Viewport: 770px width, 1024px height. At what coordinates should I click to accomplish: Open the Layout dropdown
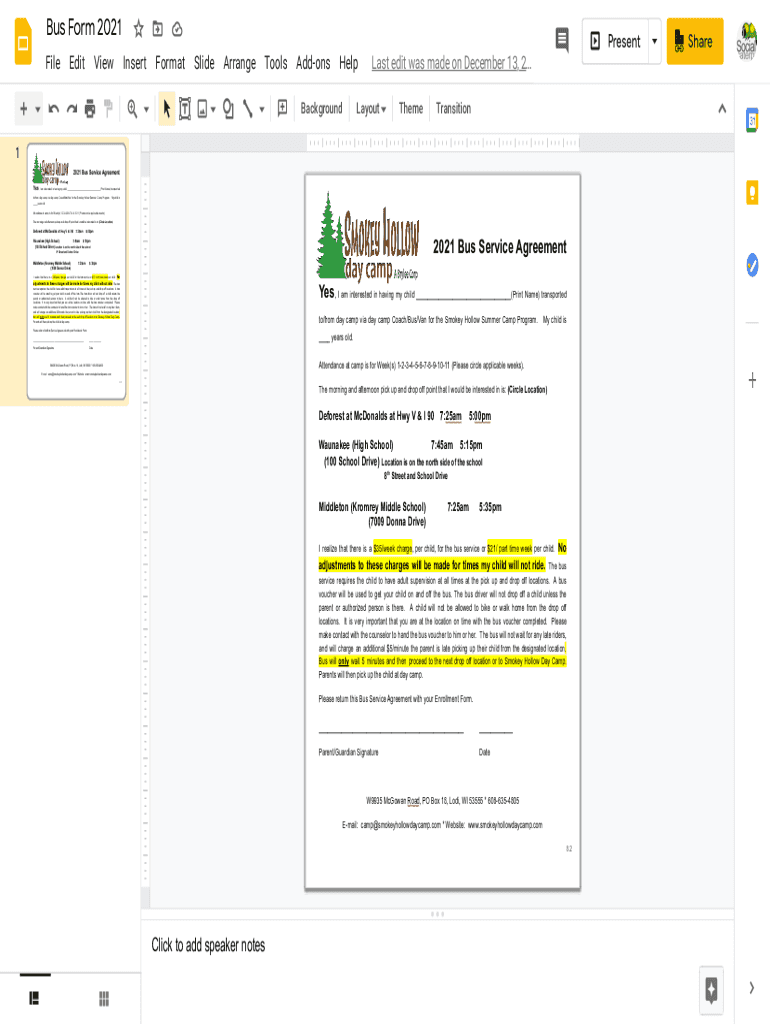(371, 108)
